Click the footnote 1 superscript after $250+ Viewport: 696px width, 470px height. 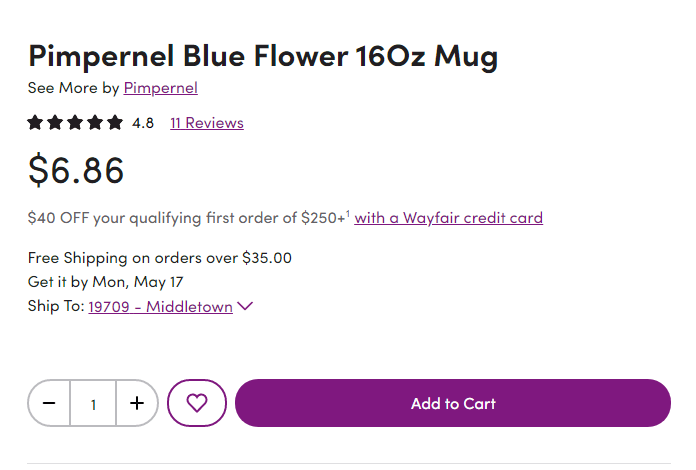click(347, 213)
